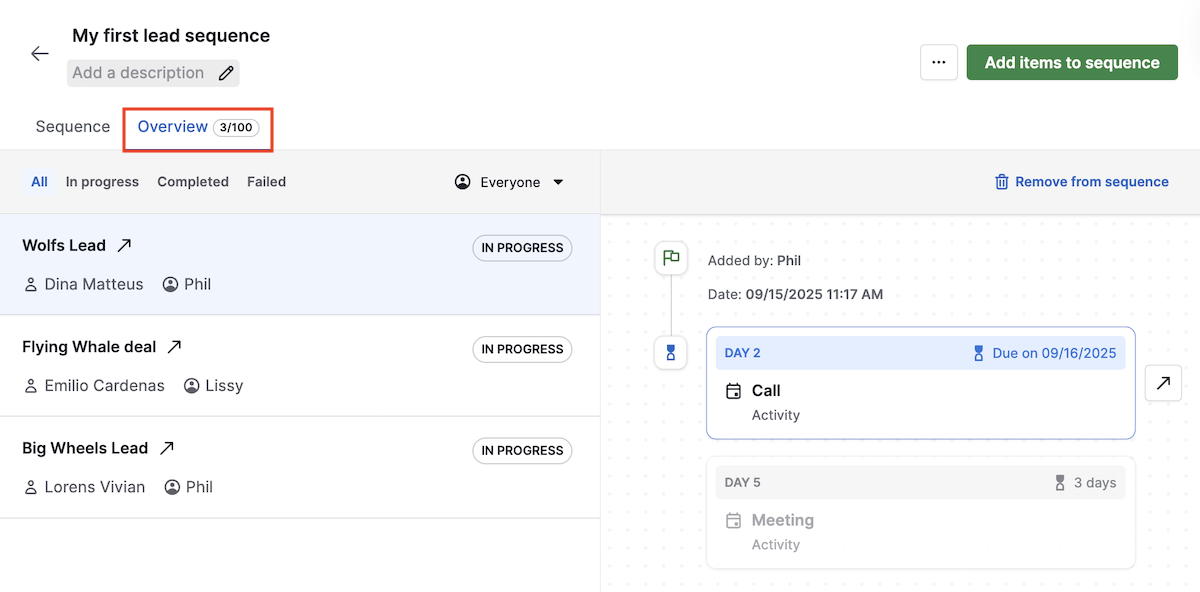Filter the list by Failed status
Screen dimensions: 1200x592
tap(266, 181)
